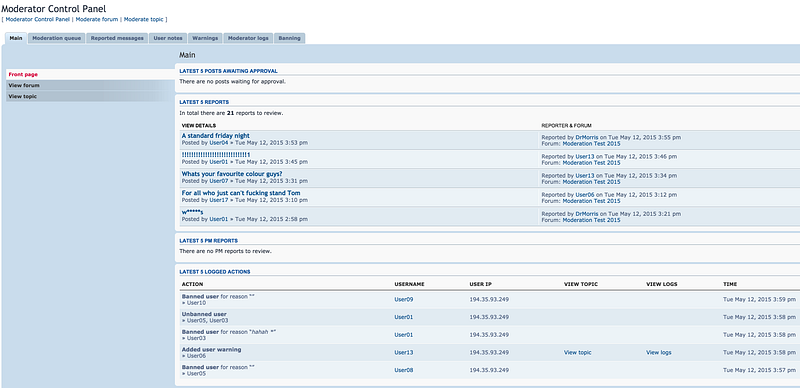Select the User notes tab
The width and height of the screenshot is (800, 388).
click(168, 38)
